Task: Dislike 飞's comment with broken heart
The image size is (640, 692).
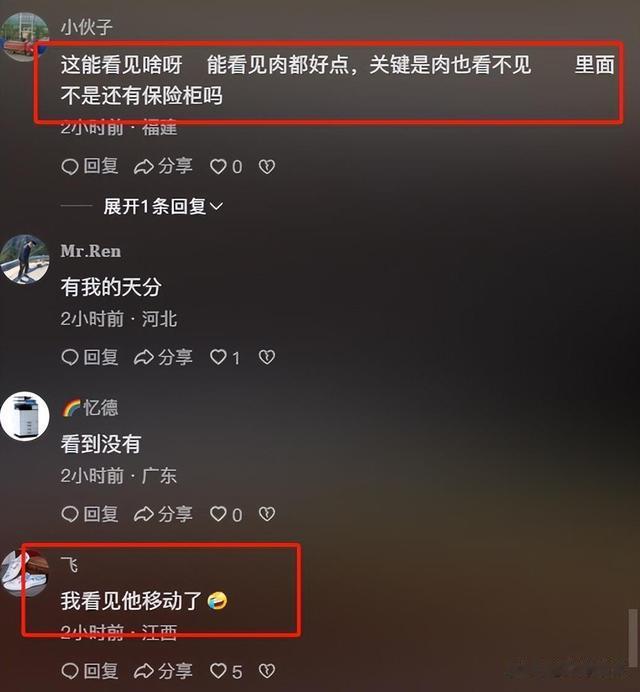Action: click(x=267, y=671)
